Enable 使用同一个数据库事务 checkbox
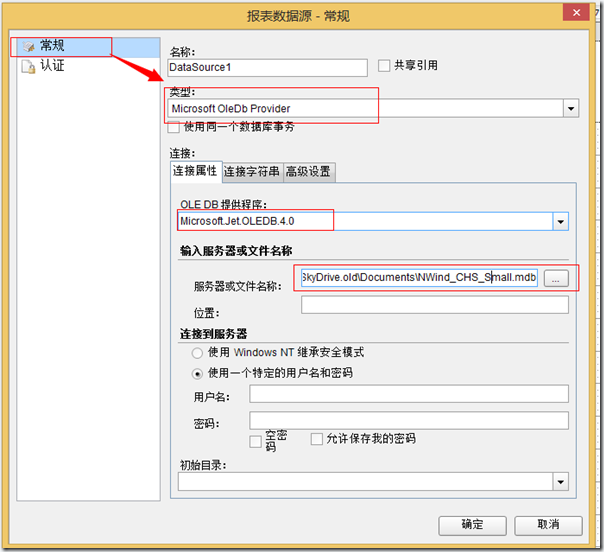This screenshot has width=604, height=552. [174, 127]
